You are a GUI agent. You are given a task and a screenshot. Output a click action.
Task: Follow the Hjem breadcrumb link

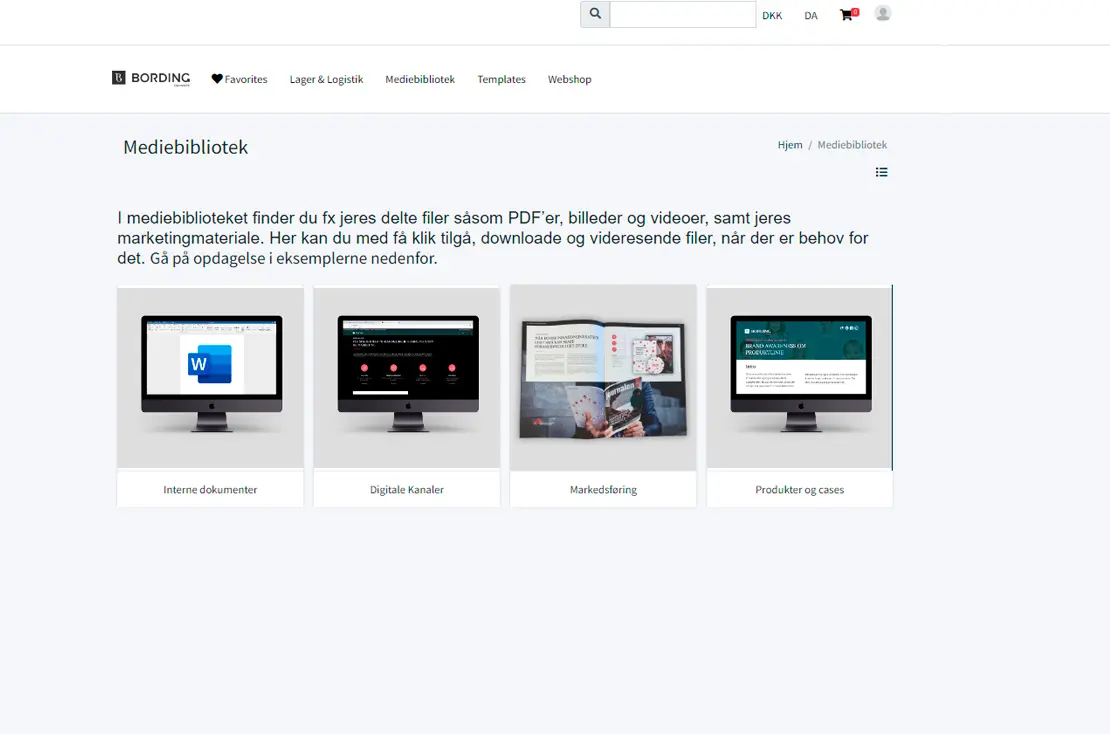coord(790,144)
